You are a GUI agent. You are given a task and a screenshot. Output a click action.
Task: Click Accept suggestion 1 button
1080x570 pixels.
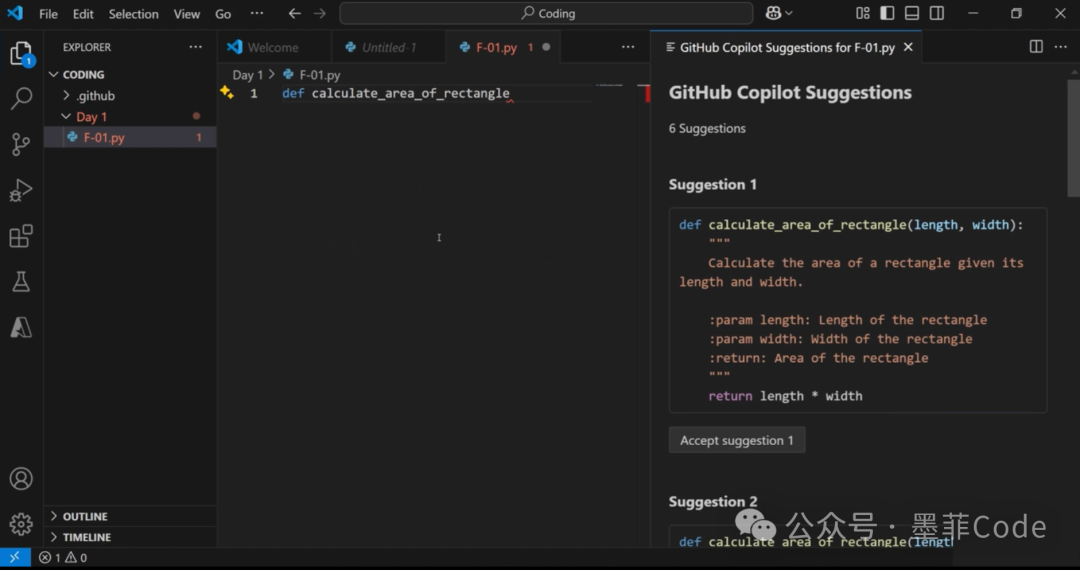pos(737,440)
